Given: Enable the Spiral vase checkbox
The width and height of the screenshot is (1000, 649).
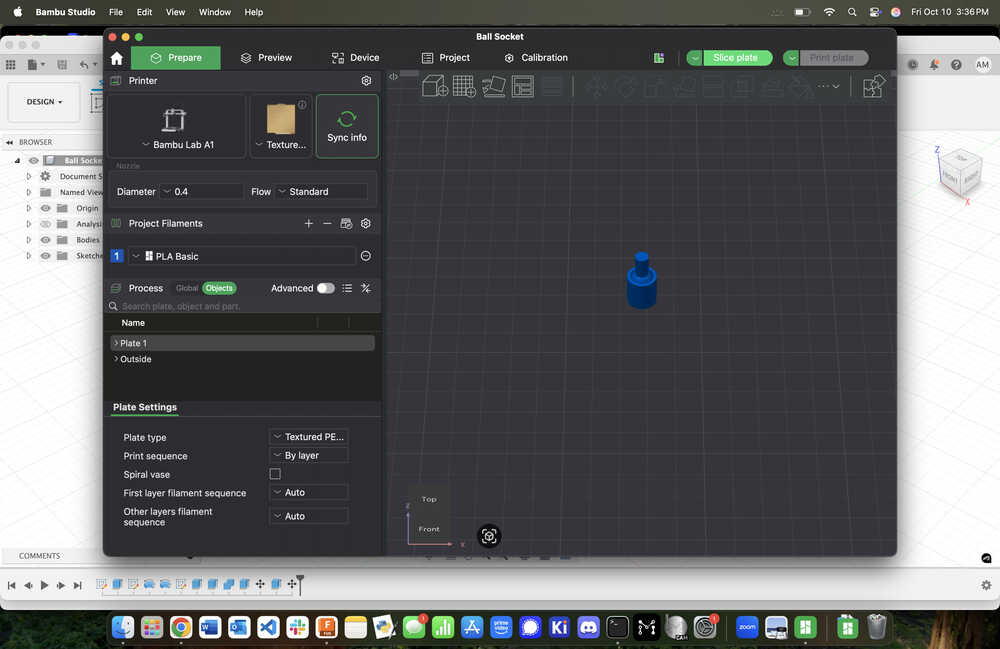Looking at the screenshot, I should (x=275, y=474).
